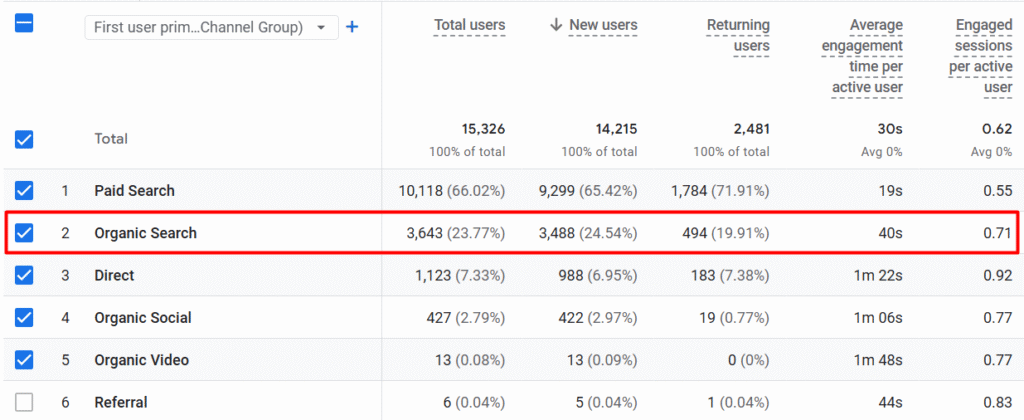The image size is (1024, 420).
Task: Click the Paid Search channel label
Action: (134, 191)
